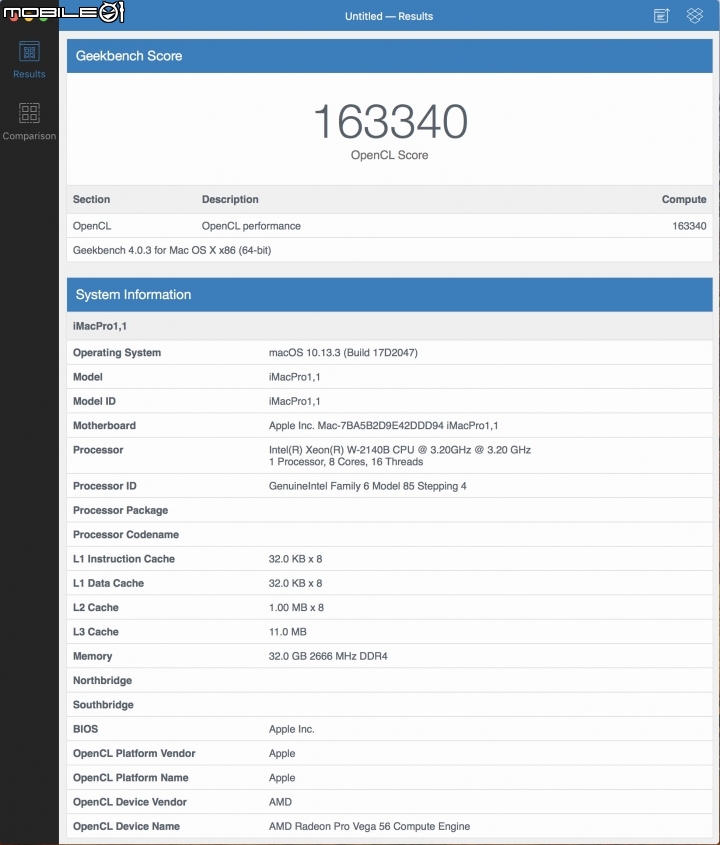The image size is (720, 845).
Task: Click the upload results toolbar icon
Action: tap(661, 16)
